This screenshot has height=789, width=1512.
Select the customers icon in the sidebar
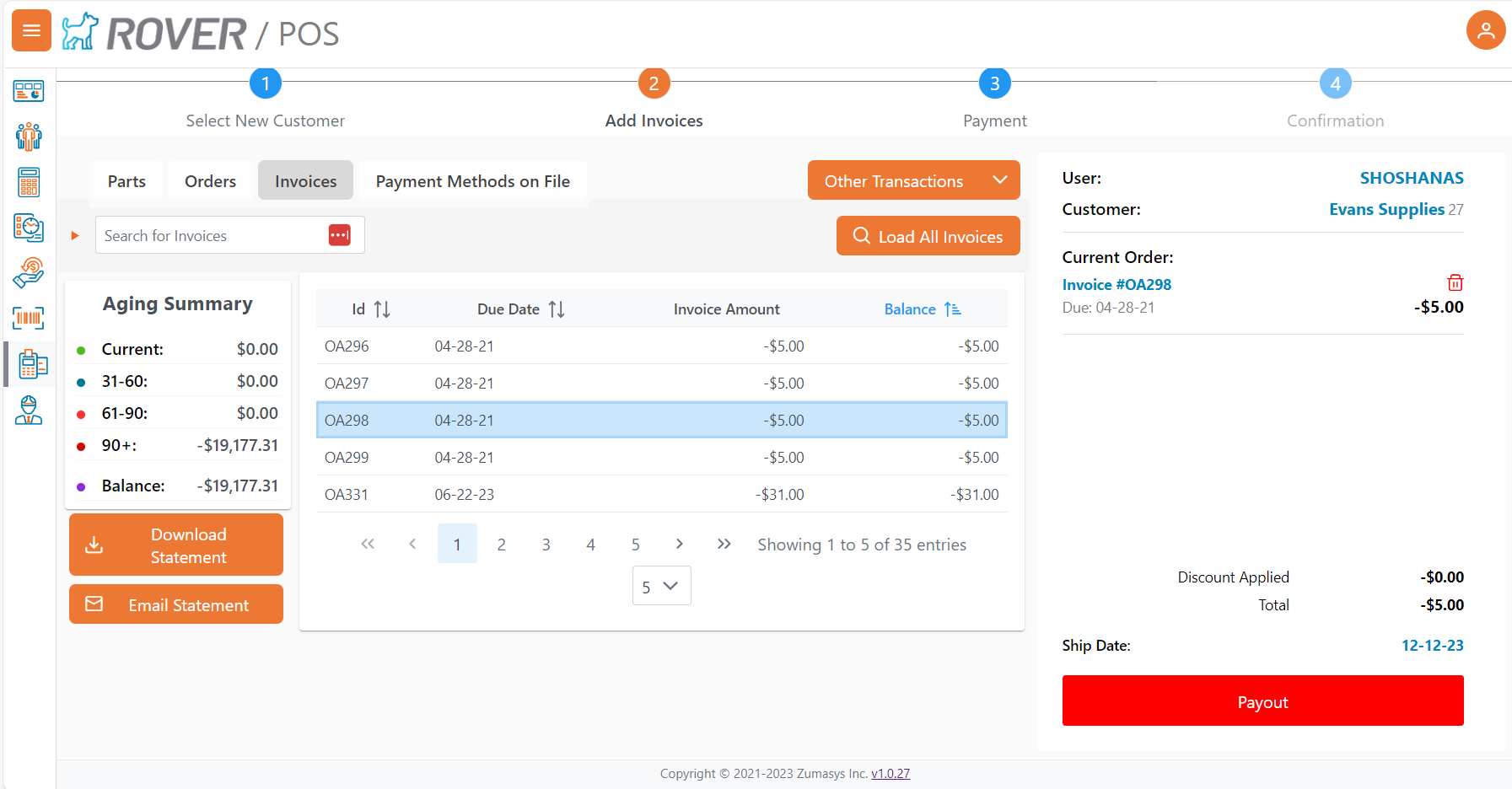click(x=29, y=136)
